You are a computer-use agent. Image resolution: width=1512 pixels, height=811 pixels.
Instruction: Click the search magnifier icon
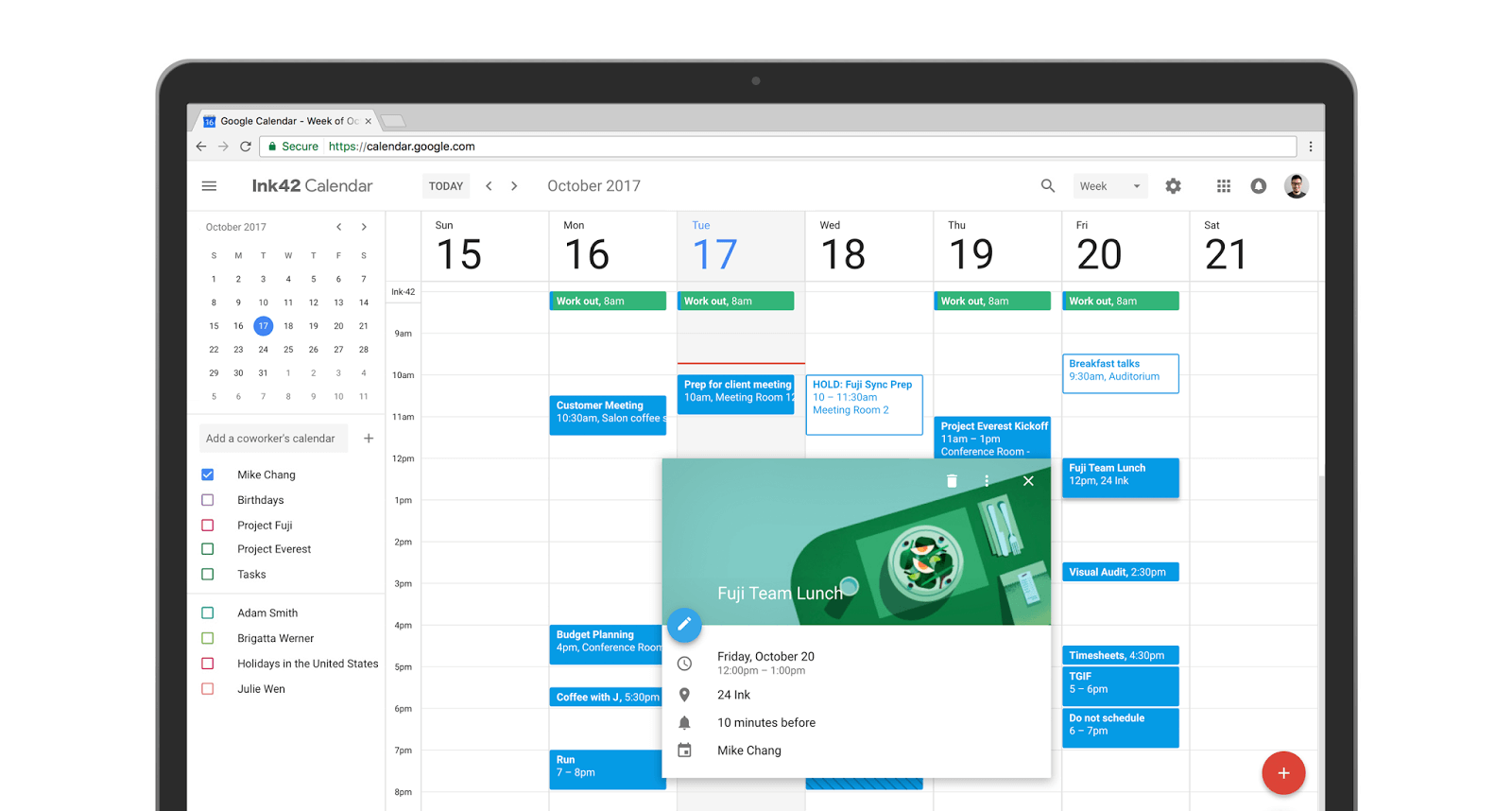click(x=1047, y=186)
